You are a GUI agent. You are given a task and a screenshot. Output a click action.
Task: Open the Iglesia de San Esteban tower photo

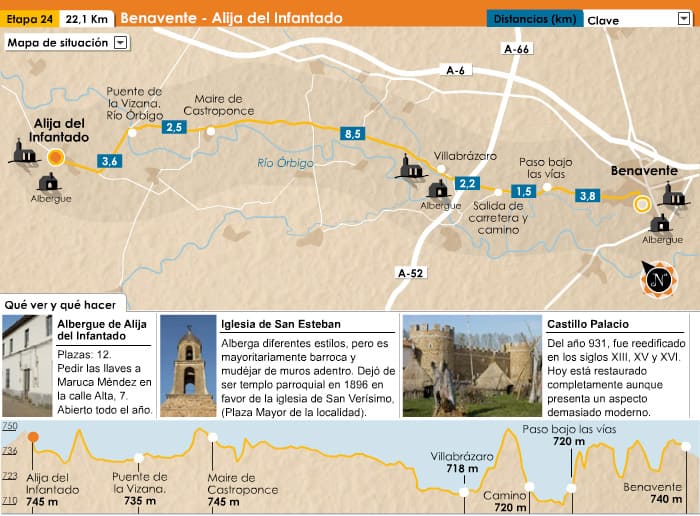188,366
